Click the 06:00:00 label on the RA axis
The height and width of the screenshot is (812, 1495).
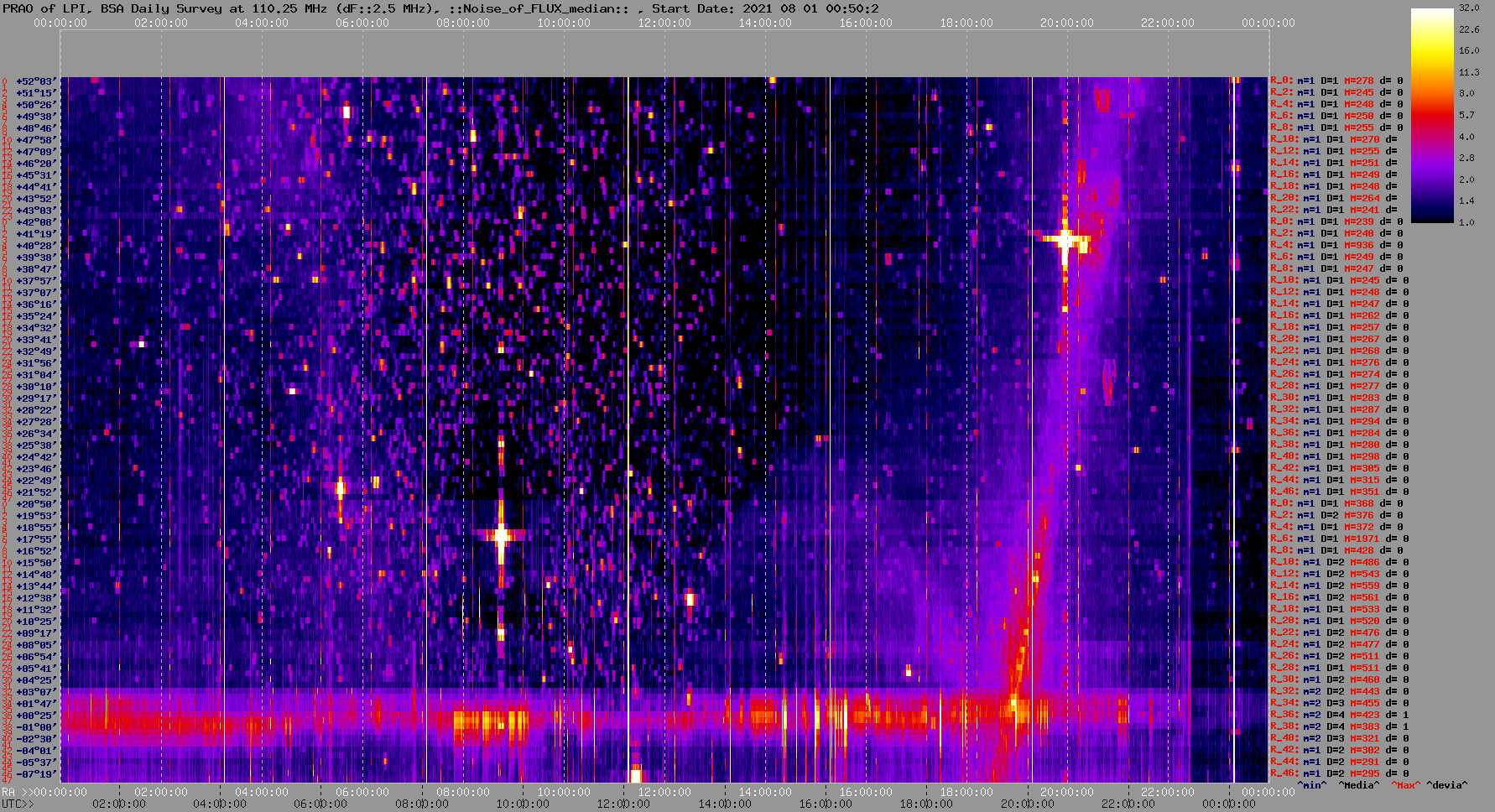point(362,792)
